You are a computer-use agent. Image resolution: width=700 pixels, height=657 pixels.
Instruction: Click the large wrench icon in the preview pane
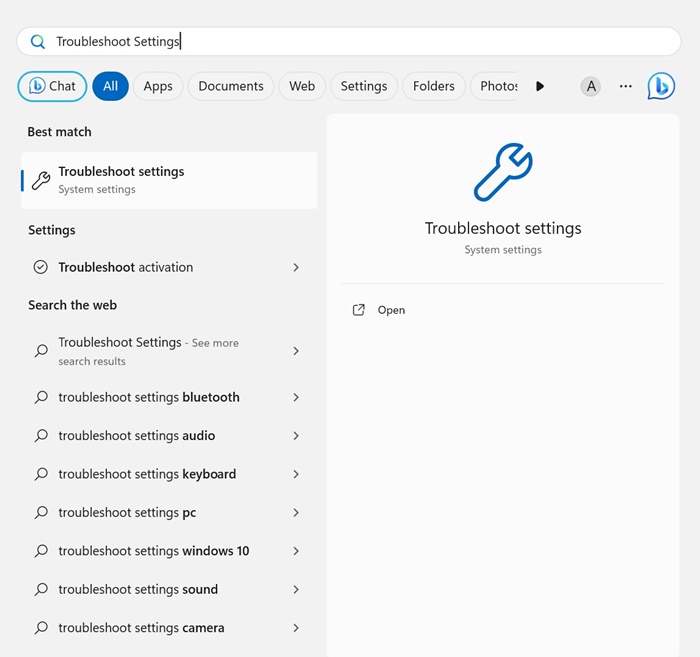[502, 172]
